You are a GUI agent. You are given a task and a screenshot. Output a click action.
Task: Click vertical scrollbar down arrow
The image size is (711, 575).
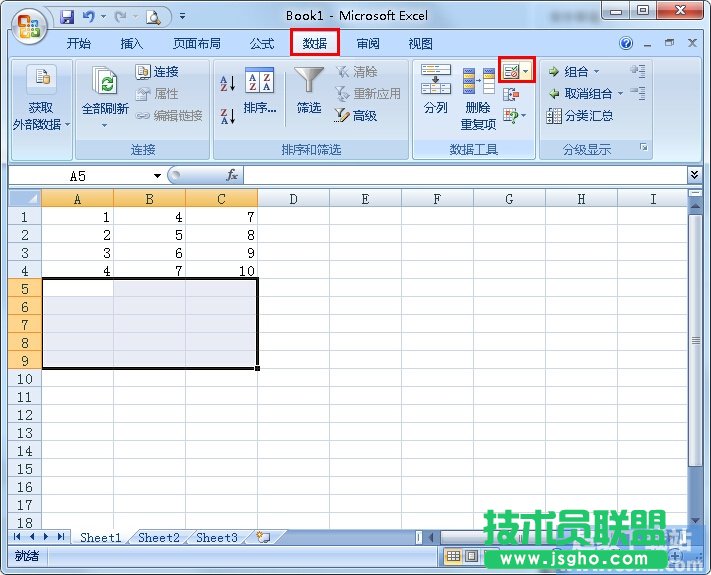[695, 521]
